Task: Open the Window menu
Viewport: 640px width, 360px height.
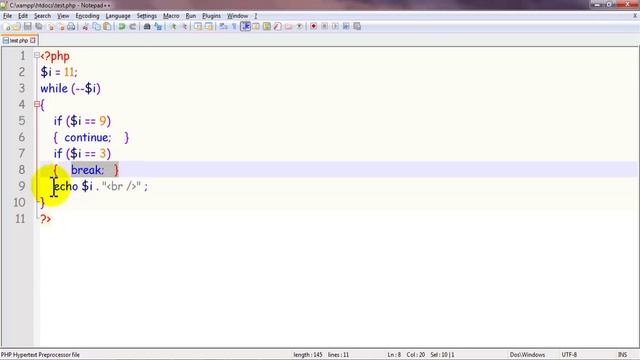Action: [x=238, y=16]
